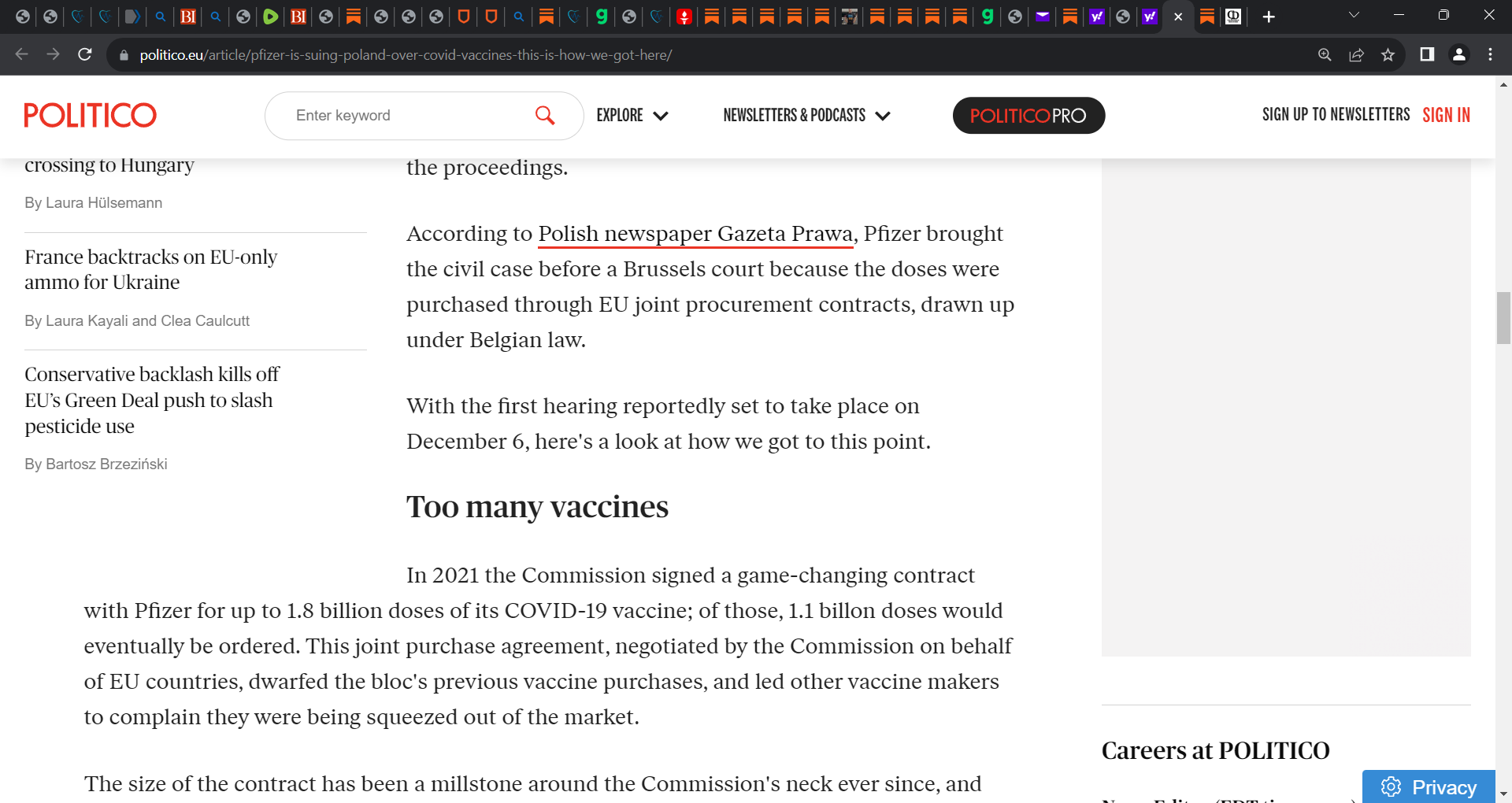This screenshot has height=803, width=1512.
Task: Expand the EXPLORE menu
Action: pyautogui.click(x=632, y=116)
